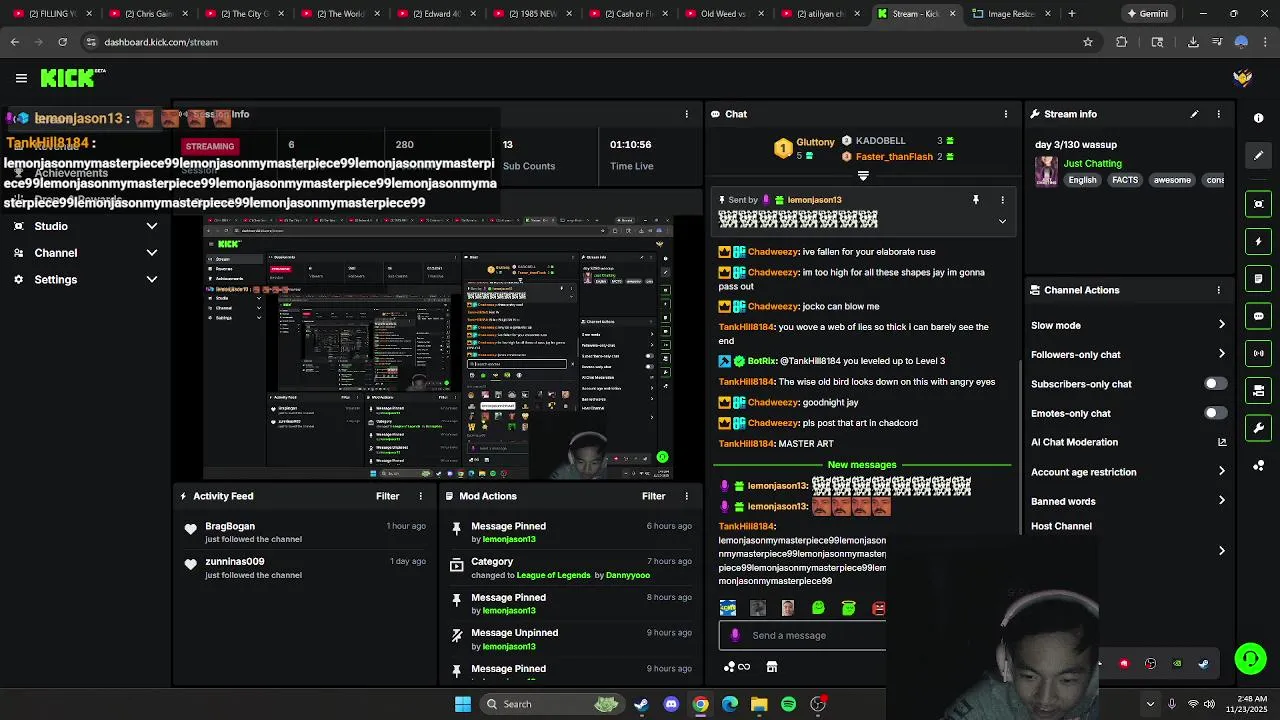Edit Stream info with the pencil icon
The image size is (1280, 720).
pos(1194,114)
